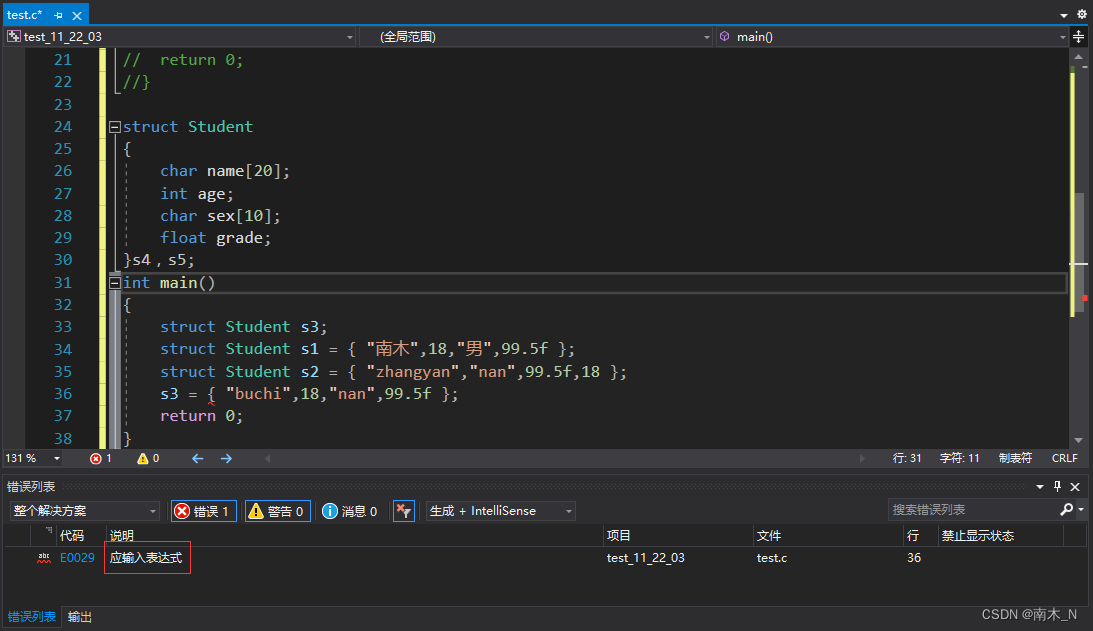Collapse the int main() block
The image size is (1093, 631).
pyautogui.click(x=114, y=283)
